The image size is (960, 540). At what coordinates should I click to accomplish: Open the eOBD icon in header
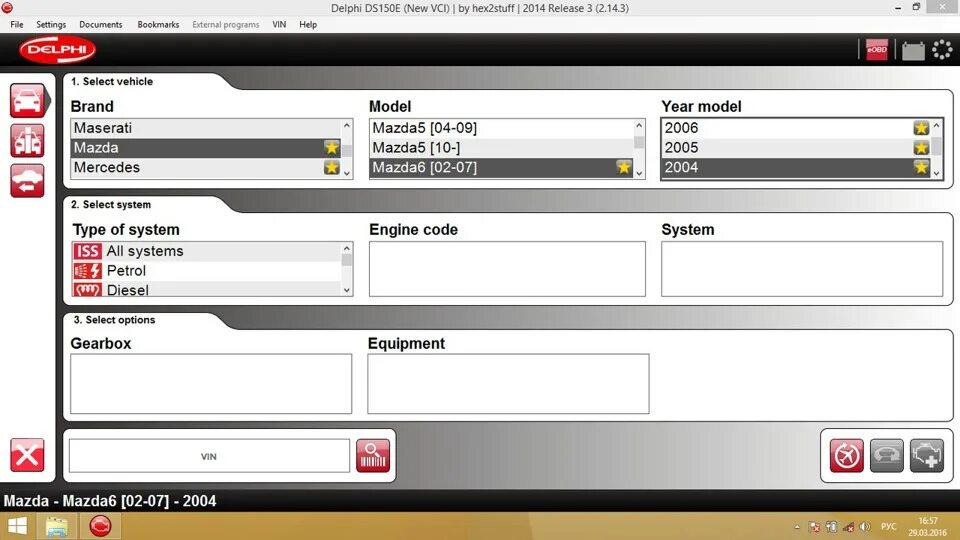[877, 50]
